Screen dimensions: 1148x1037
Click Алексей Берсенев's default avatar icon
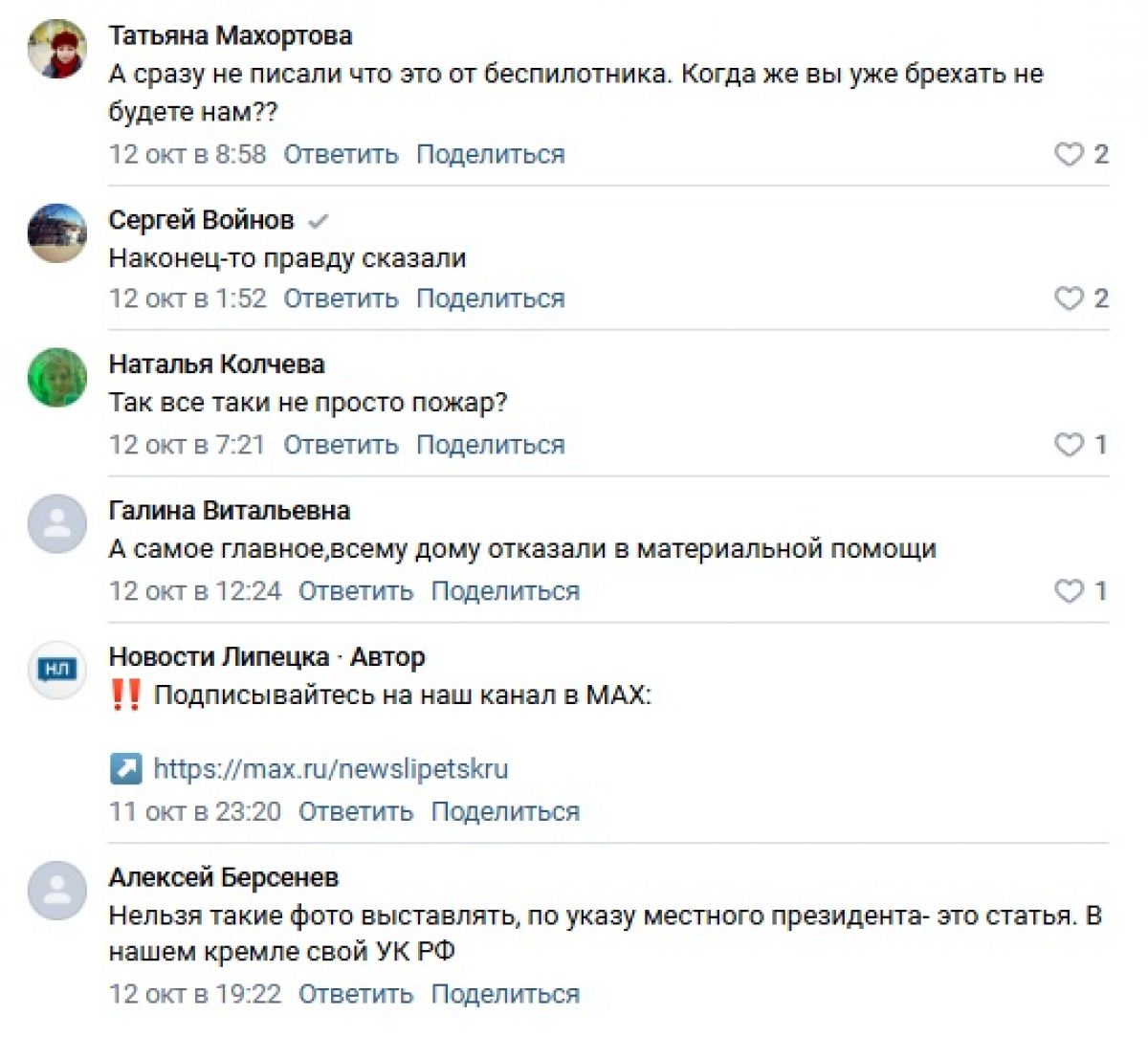[x=57, y=891]
